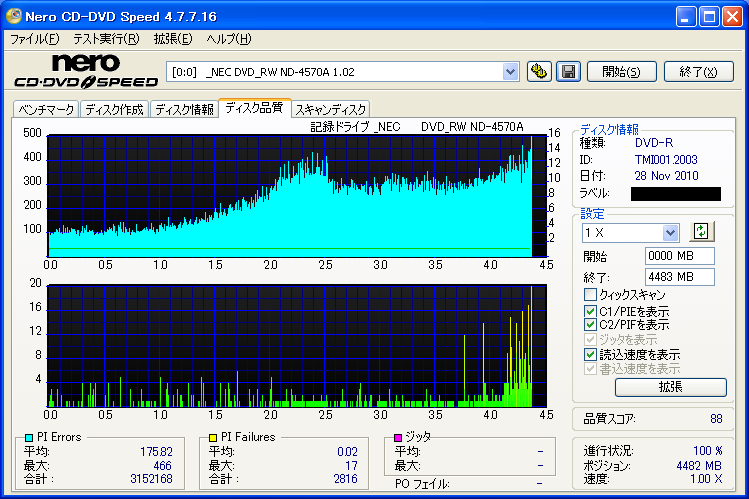Screen dimensions: 749x499
Task: Click the PI Failures maximum 17
Action: coord(352,466)
